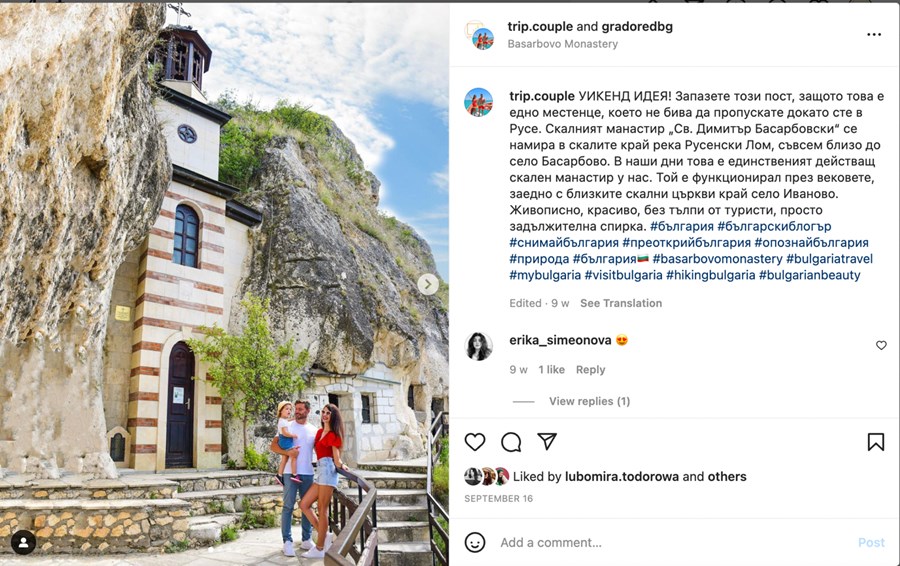Image resolution: width=900 pixels, height=566 pixels.
Task: Like erika_simeonova's comment heart
Action: pyautogui.click(x=881, y=345)
